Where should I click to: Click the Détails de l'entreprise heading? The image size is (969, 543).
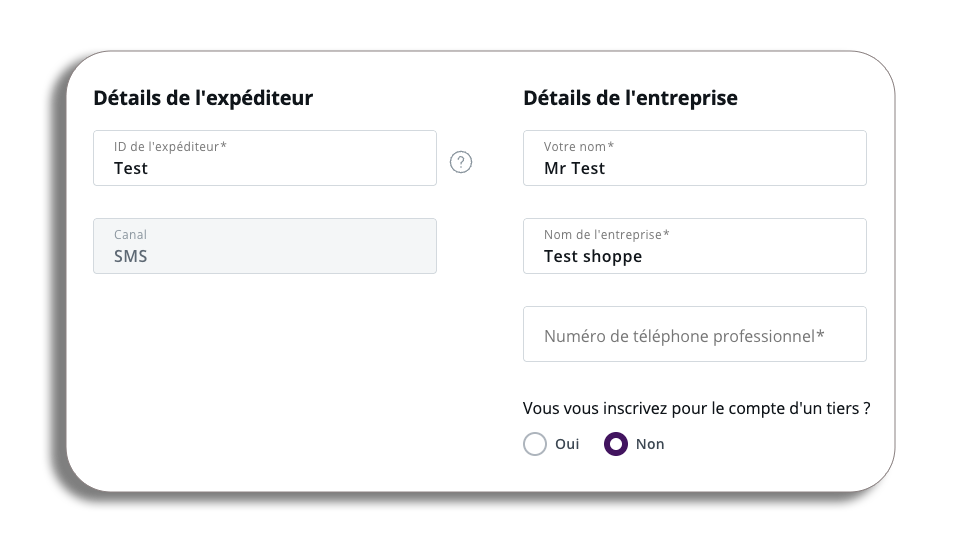pos(630,98)
